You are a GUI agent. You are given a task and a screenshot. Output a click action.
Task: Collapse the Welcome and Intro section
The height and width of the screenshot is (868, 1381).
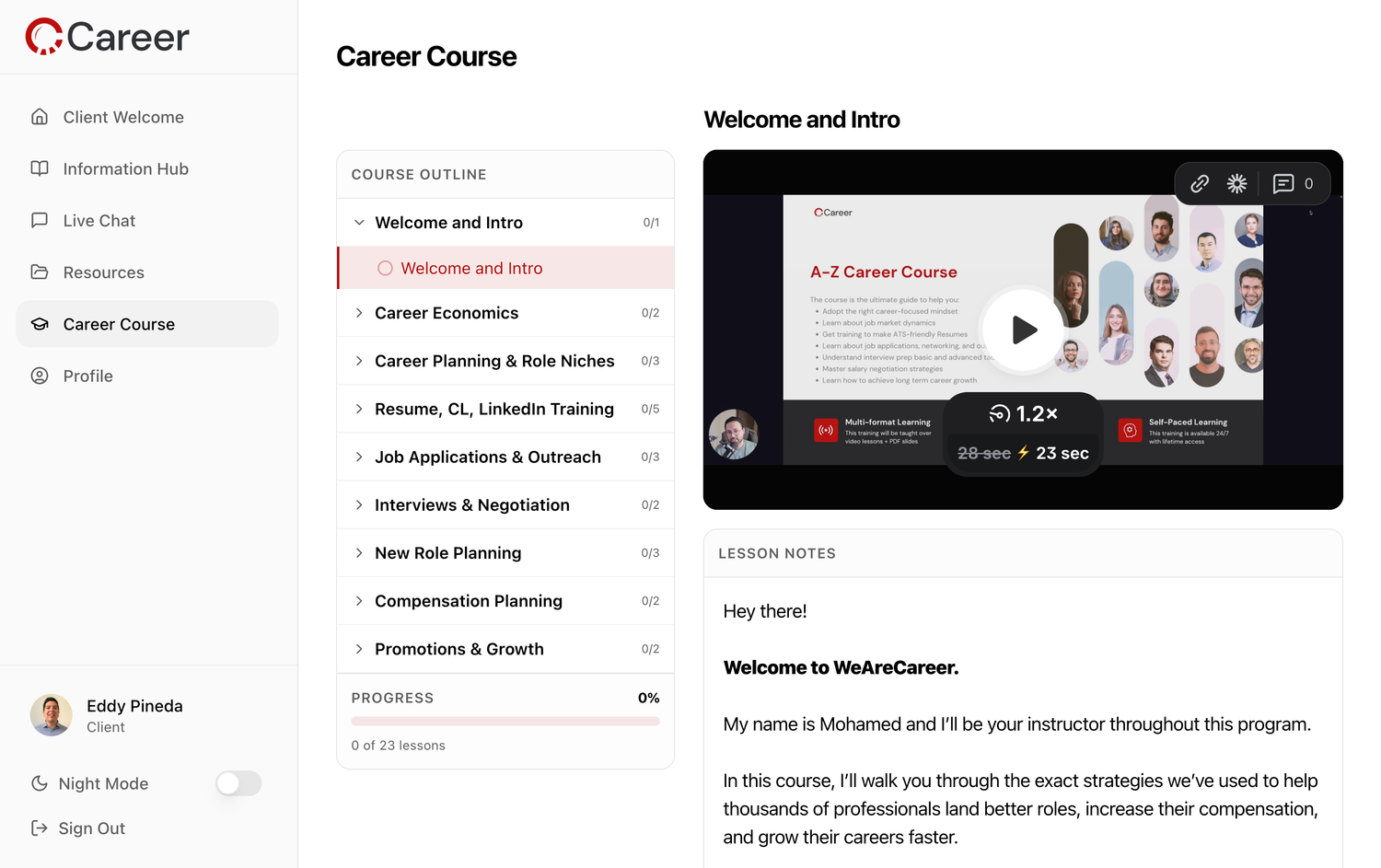point(359,223)
